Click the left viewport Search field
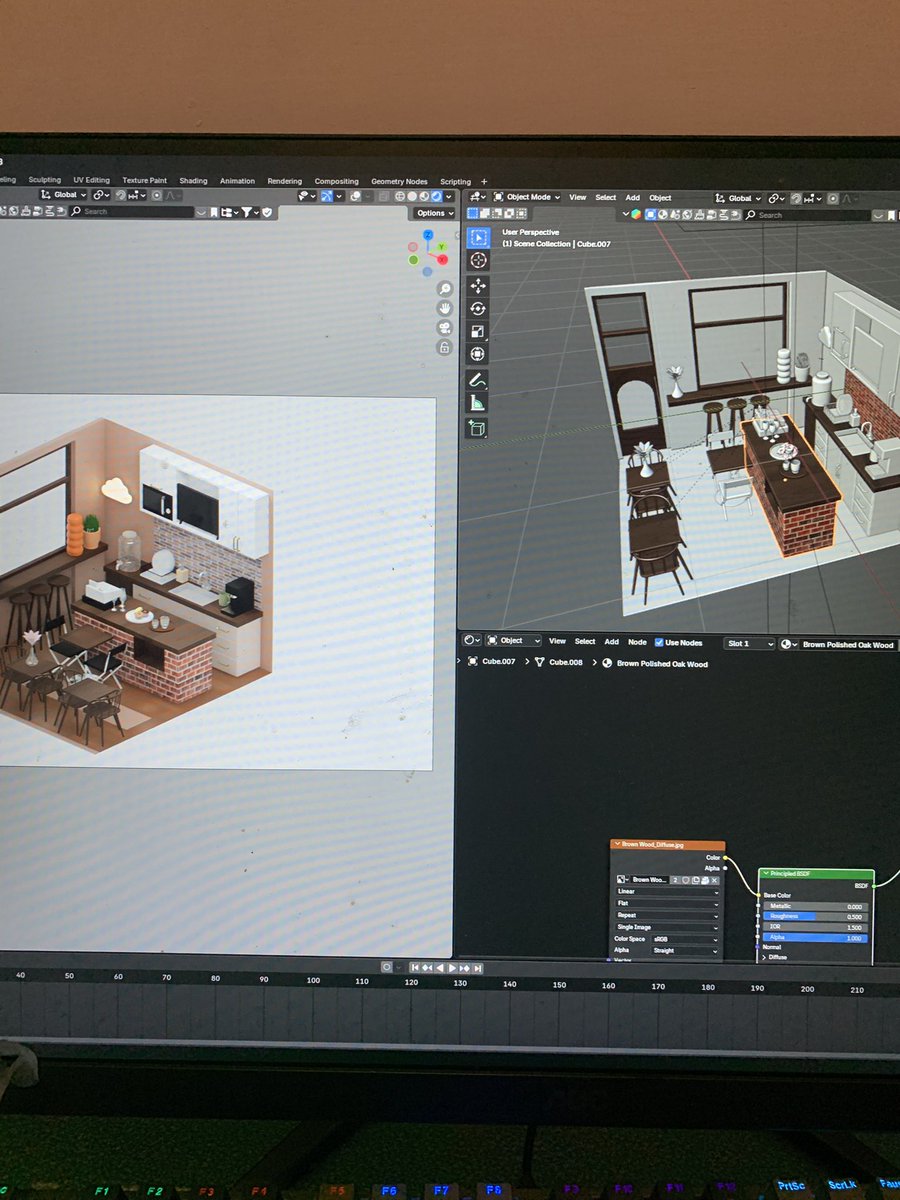Image resolution: width=900 pixels, height=1200 pixels. pos(133,212)
